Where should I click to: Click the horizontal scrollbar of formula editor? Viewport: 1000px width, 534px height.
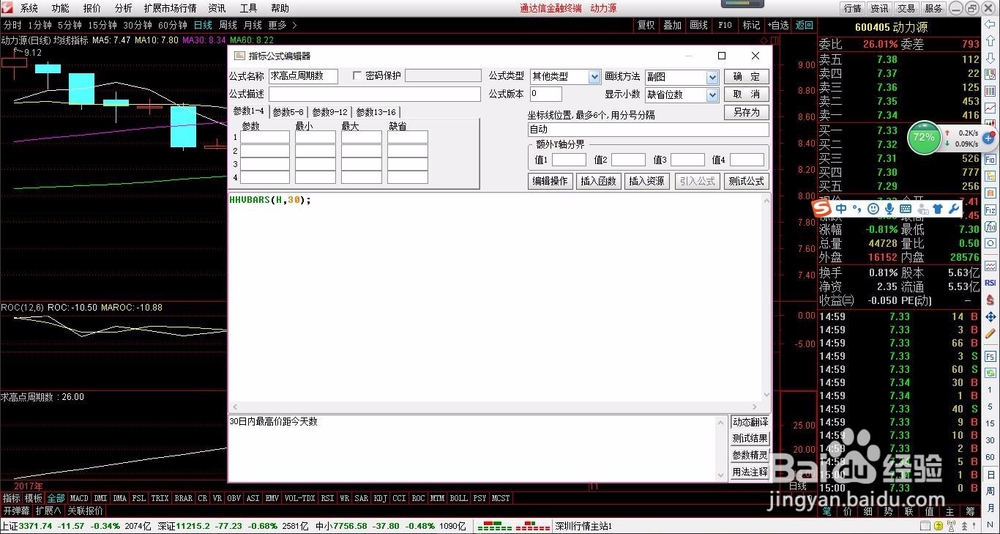(495, 407)
